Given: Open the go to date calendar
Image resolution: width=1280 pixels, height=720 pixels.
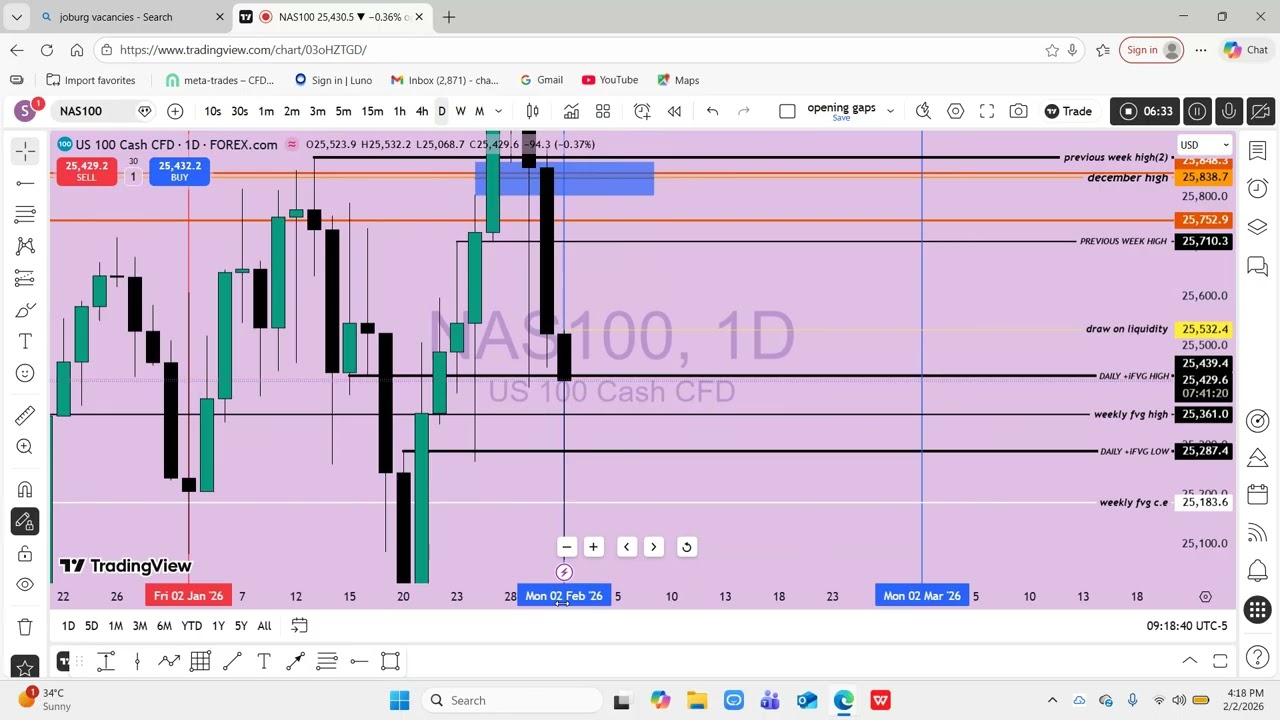Looking at the screenshot, I should pyautogui.click(x=299, y=626).
